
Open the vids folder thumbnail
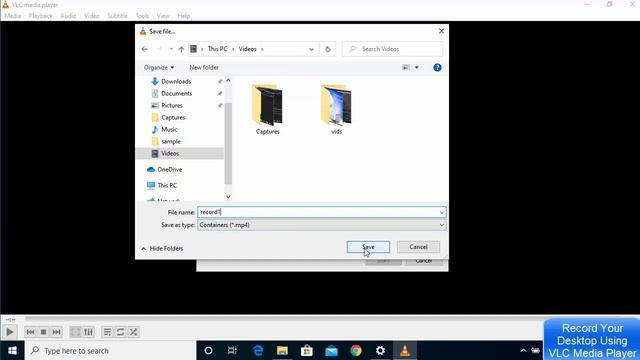click(x=336, y=109)
